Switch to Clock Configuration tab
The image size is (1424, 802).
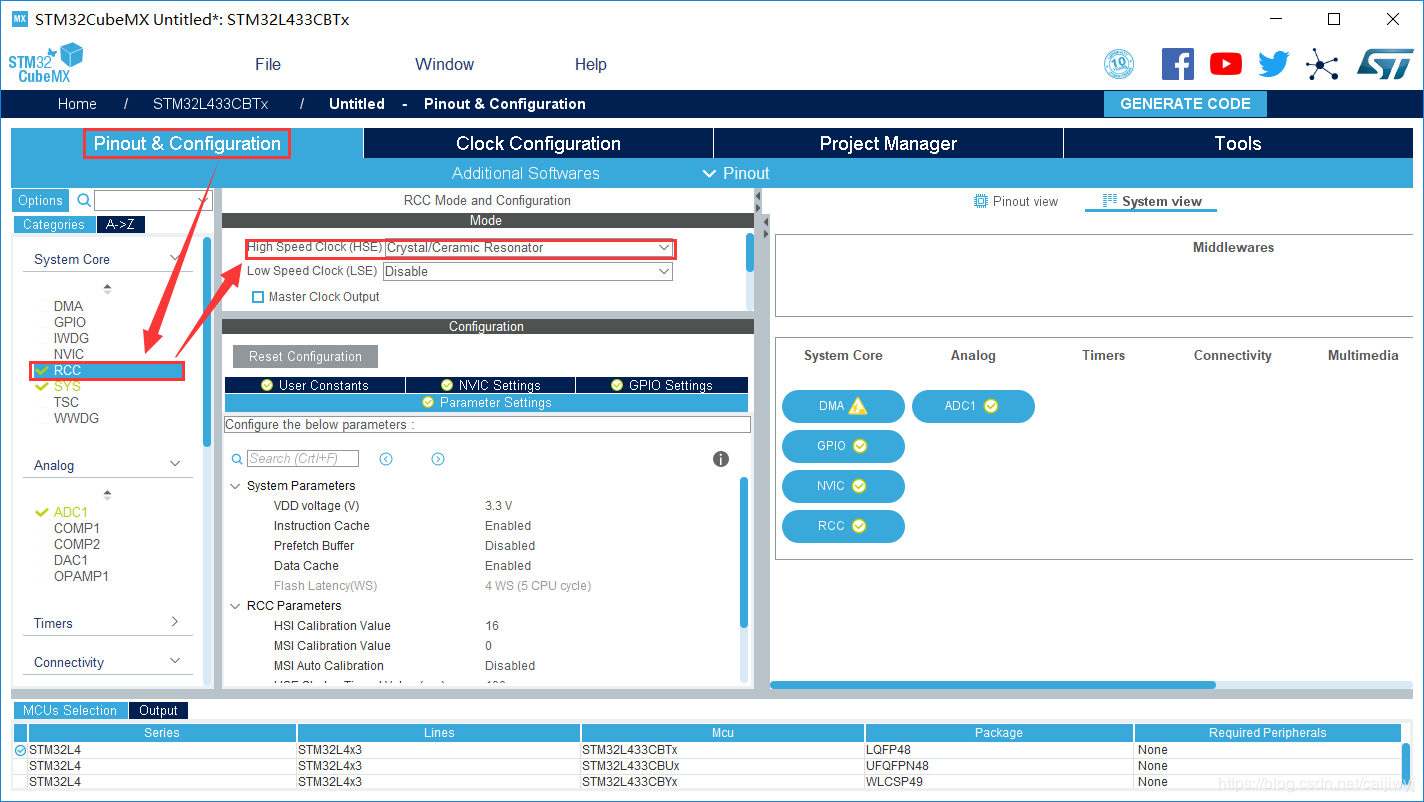tap(538, 143)
